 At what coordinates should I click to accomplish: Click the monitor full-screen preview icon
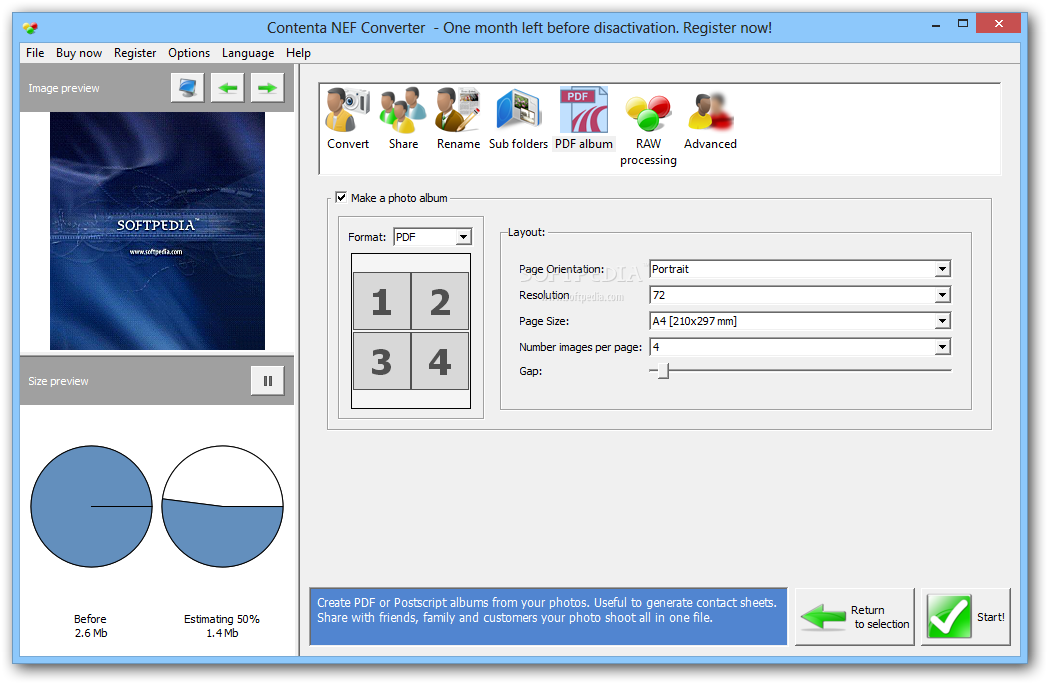[187, 88]
